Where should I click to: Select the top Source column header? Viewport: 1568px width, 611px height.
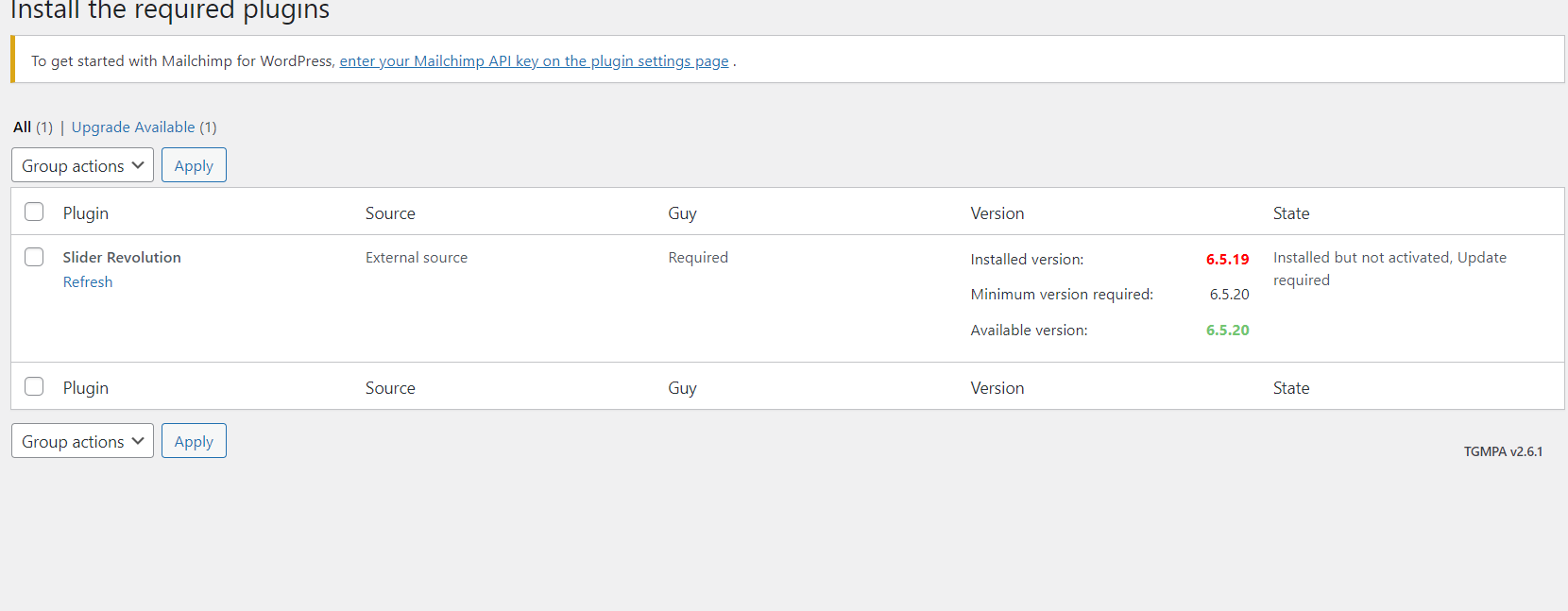[x=390, y=213]
